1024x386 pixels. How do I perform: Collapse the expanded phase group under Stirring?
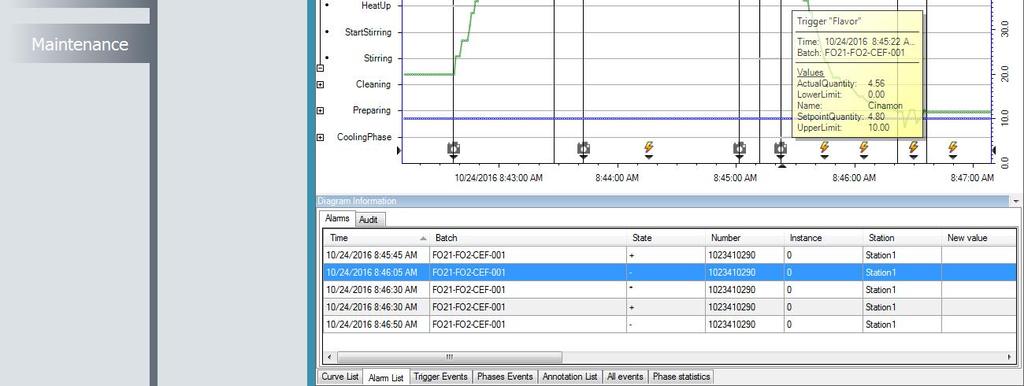(x=320, y=68)
